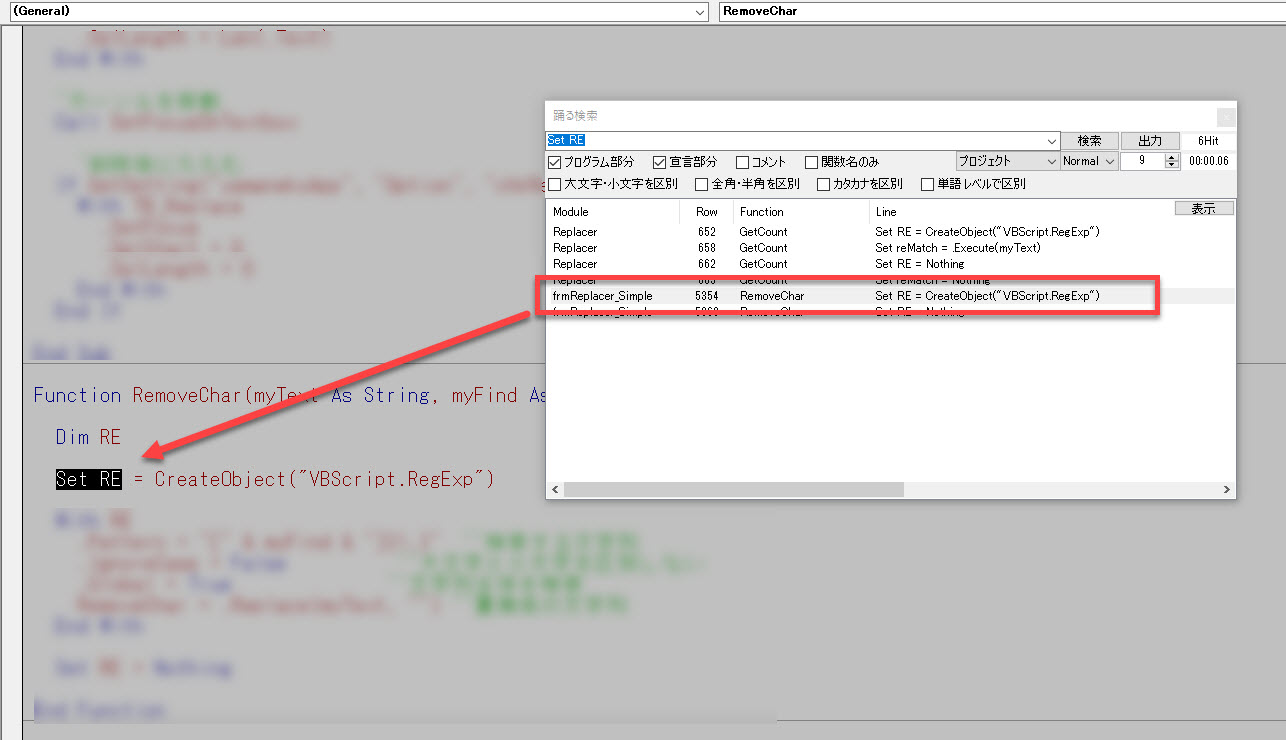Click the 検索 search button
Viewport: 1286px width, 740px height.
tap(1089, 141)
